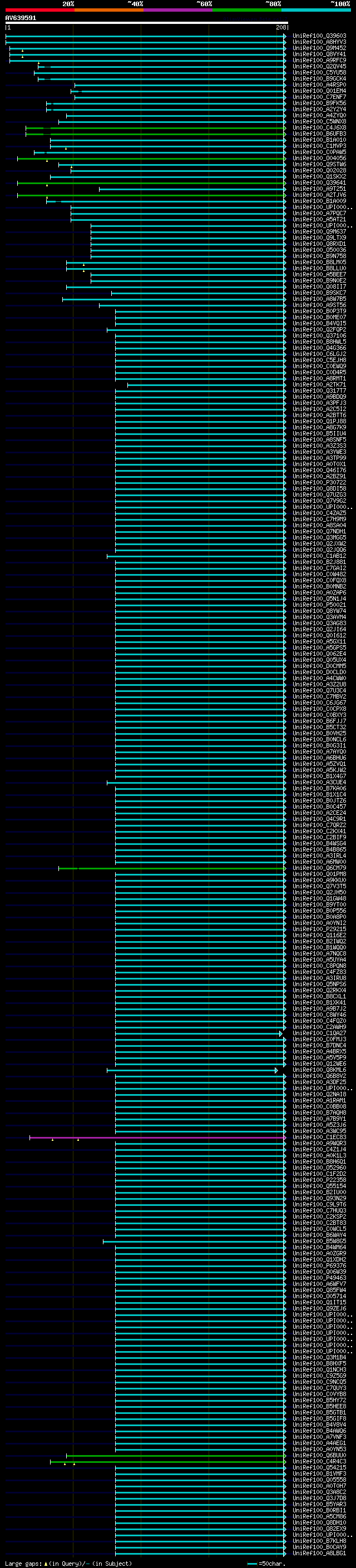Click the UniRef100_A5UYA4 hit label
Screen dimensions: 356x1568
pos(319,959)
